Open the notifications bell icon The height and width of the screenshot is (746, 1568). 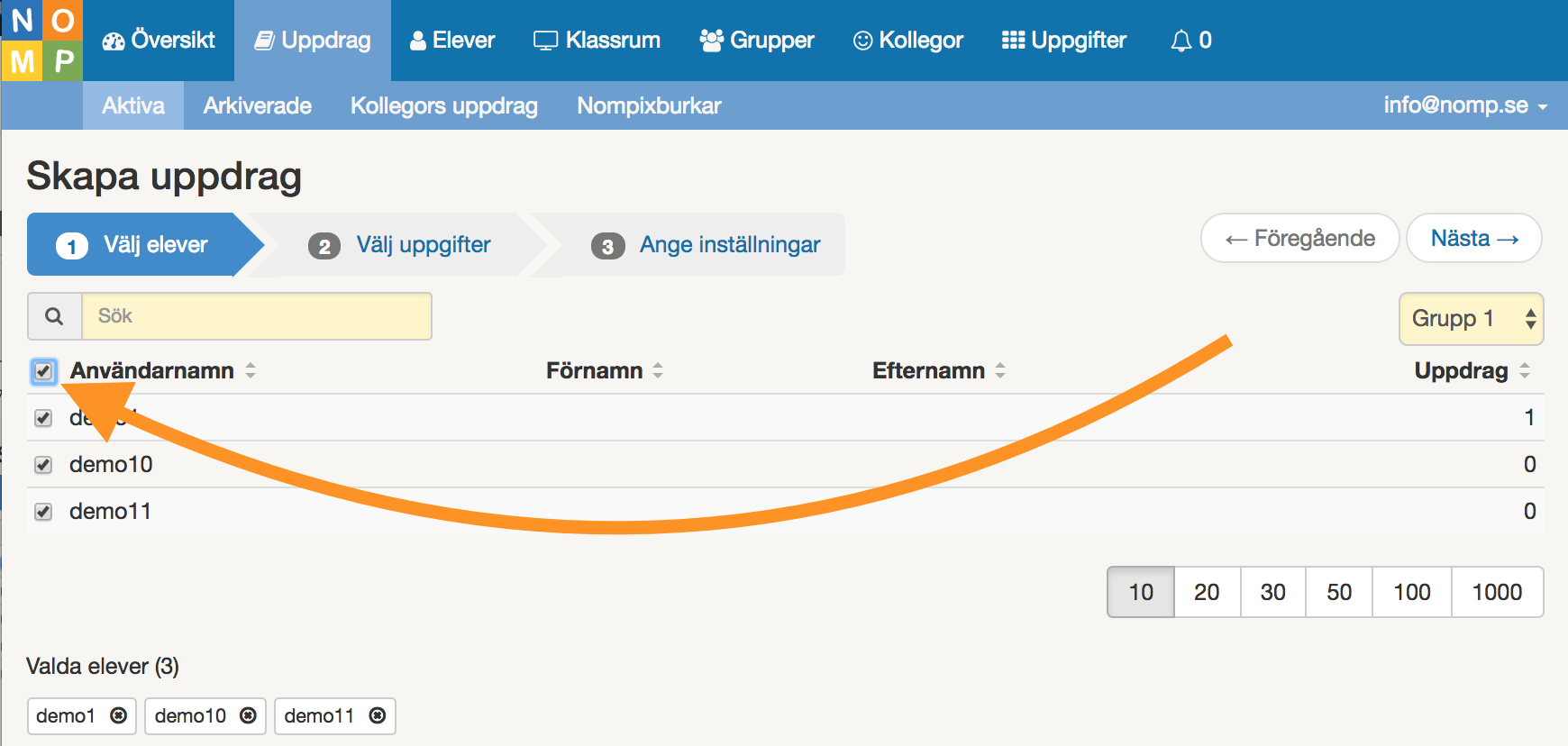1181,41
